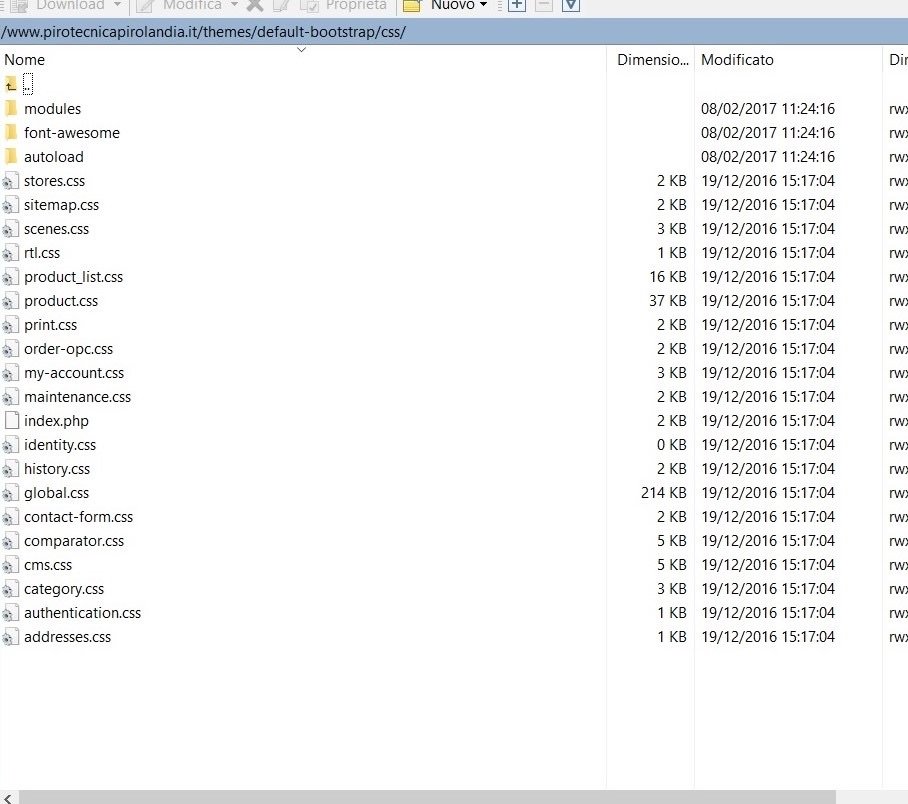Click the modified date of index.php
The height and width of the screenshot is (804, 908).
(768, 421)
